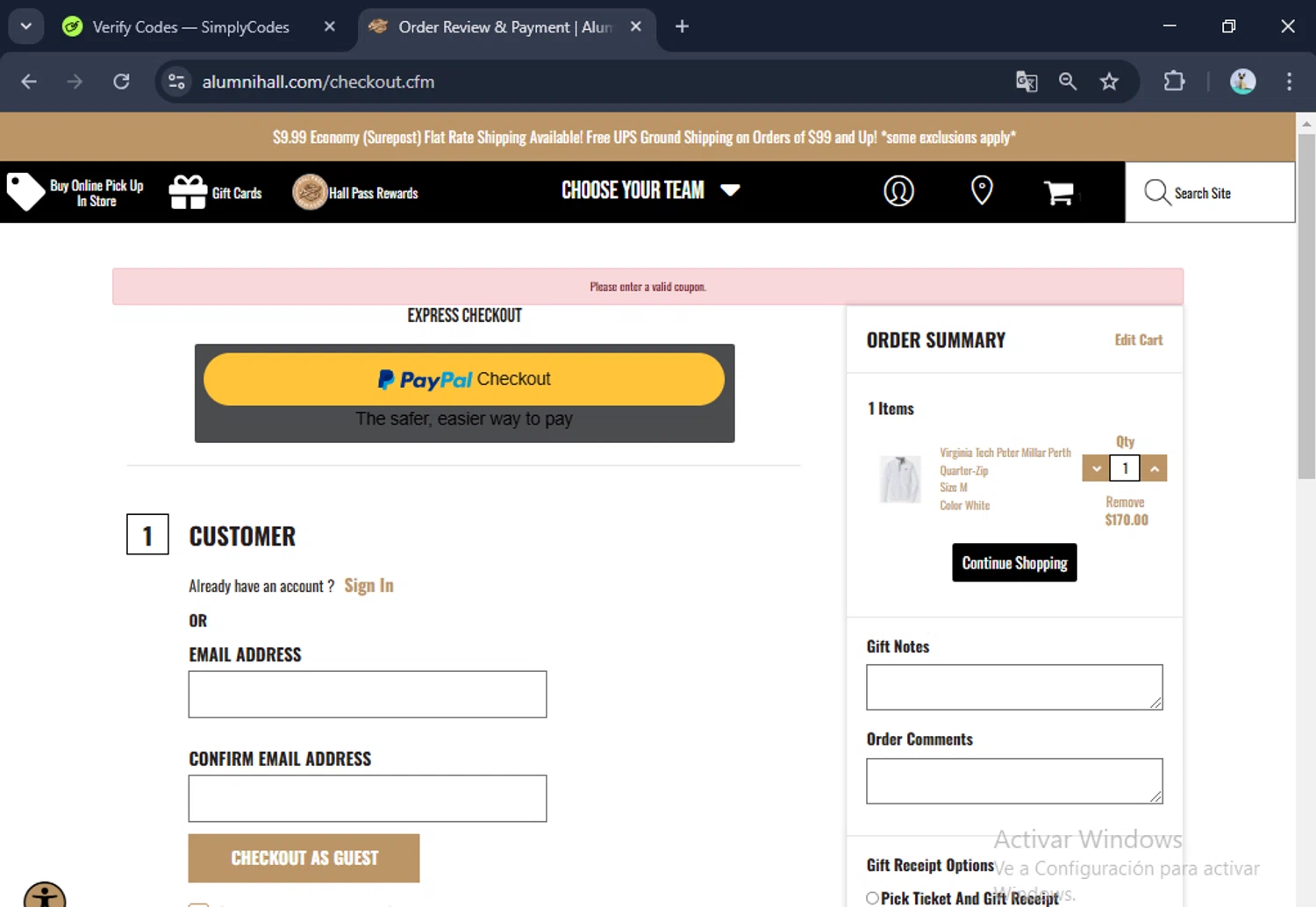Click the Confirm Email Address field

point(368,798)
